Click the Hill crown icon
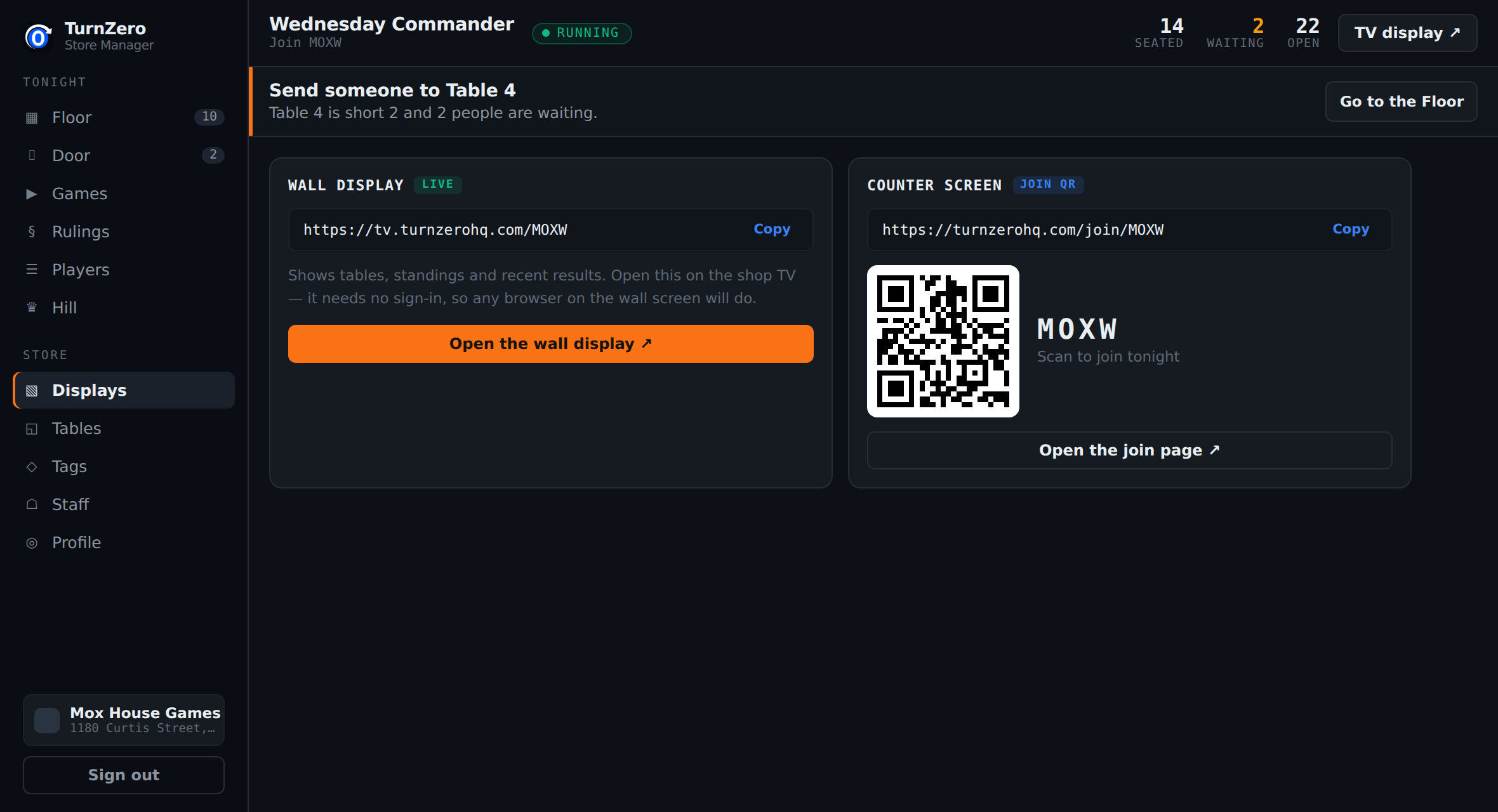Image resolution: width=1498 pixels, height=812 pixels. pyautogui.click(x=32, y=308)
